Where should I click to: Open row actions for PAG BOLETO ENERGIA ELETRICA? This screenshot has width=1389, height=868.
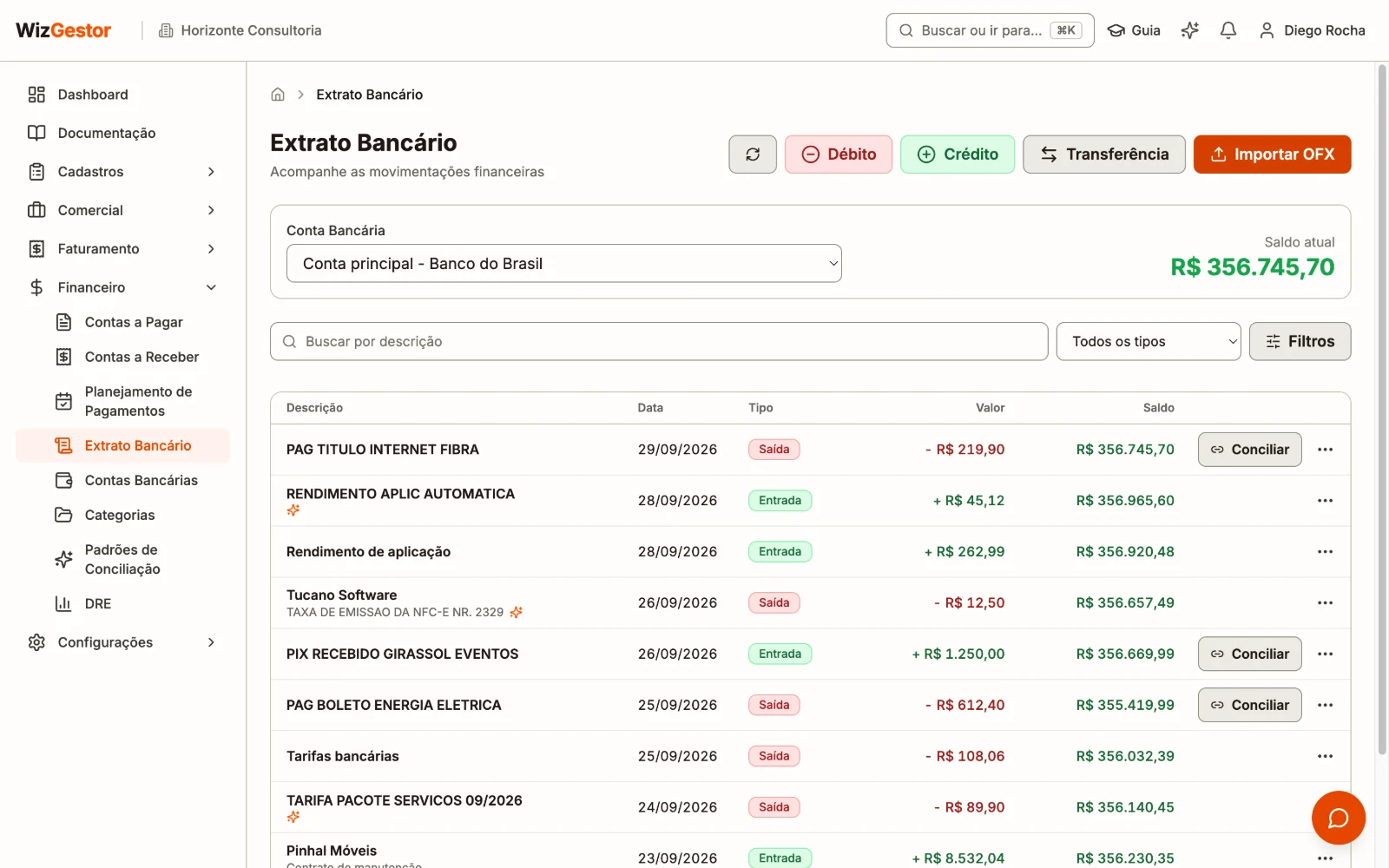coord(1325,706)
